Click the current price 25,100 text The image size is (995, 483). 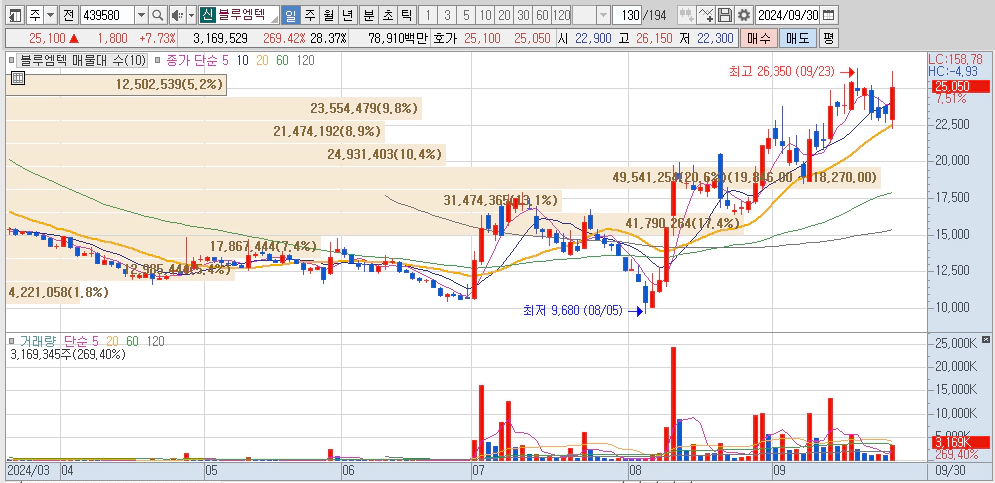[48, 39]
